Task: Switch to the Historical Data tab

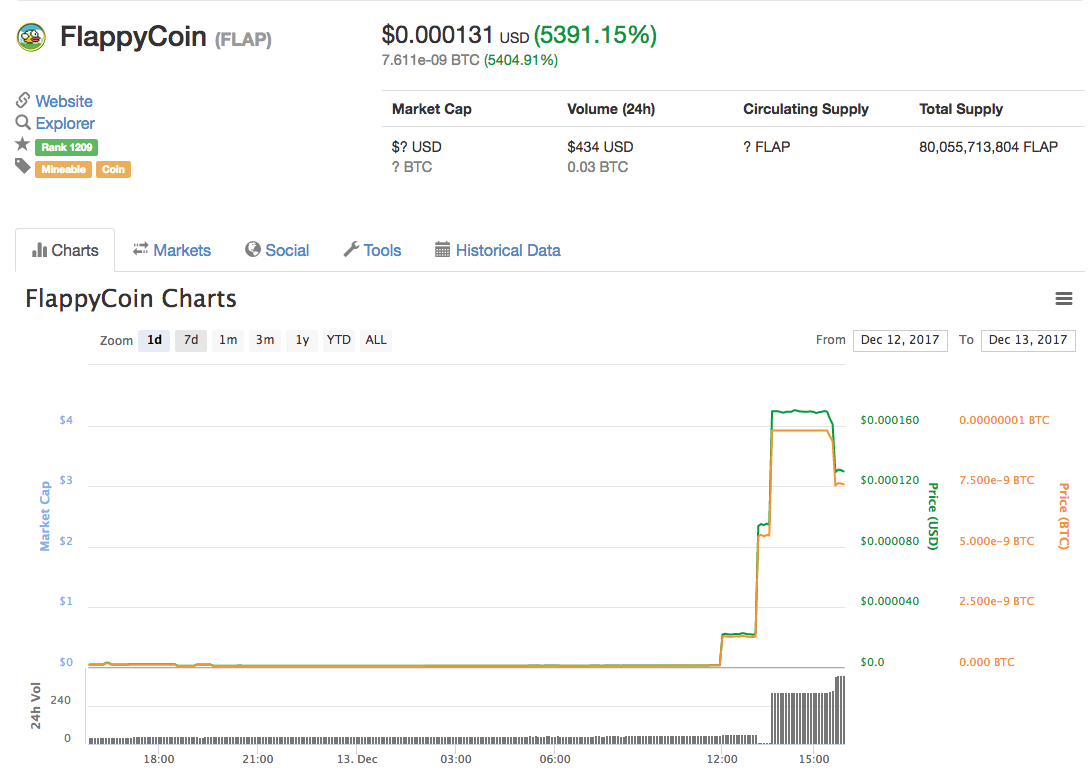Action: point(498,250)
